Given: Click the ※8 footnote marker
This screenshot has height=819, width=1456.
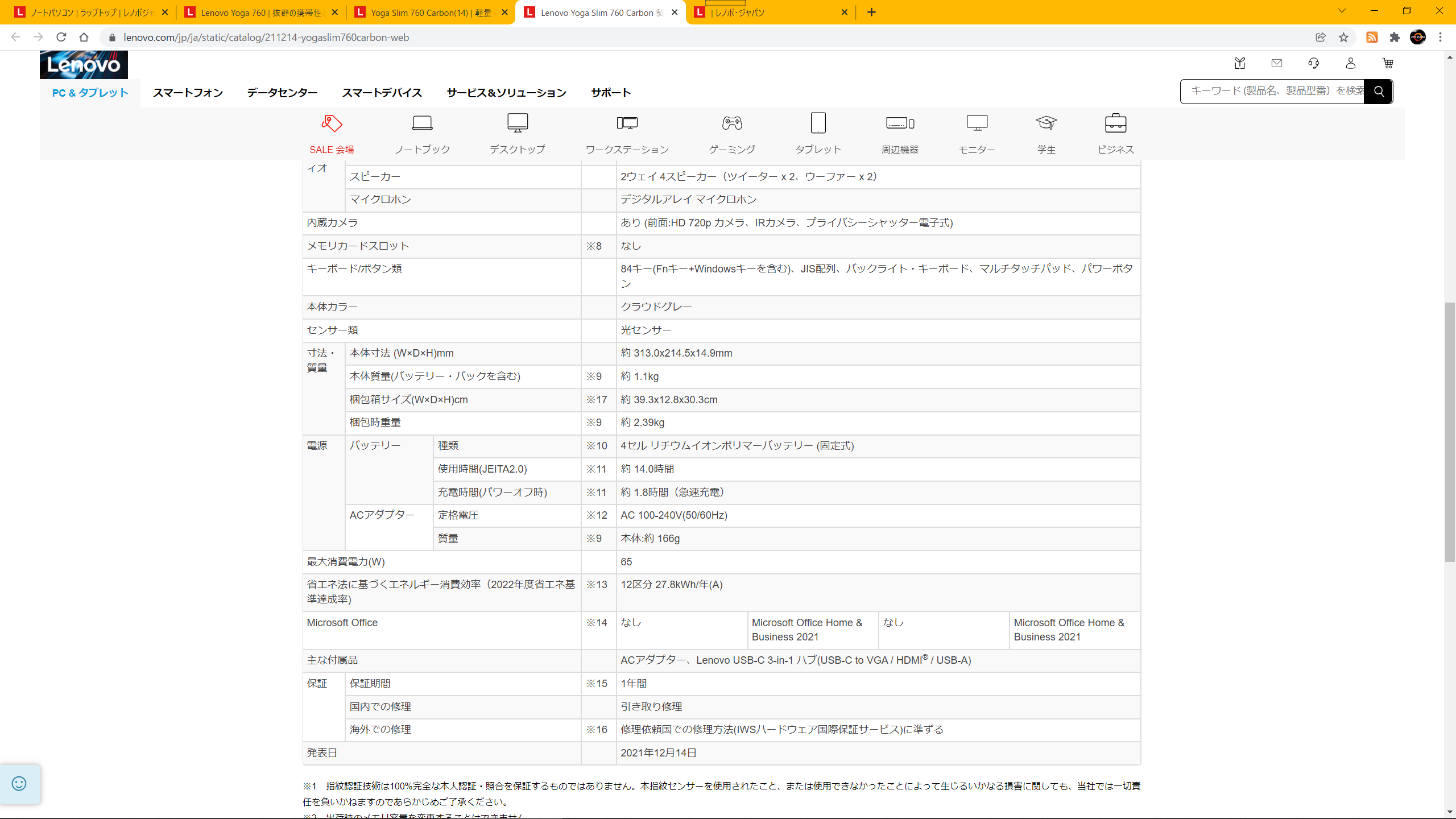Looking at the screenshot, I should (594, 246).
